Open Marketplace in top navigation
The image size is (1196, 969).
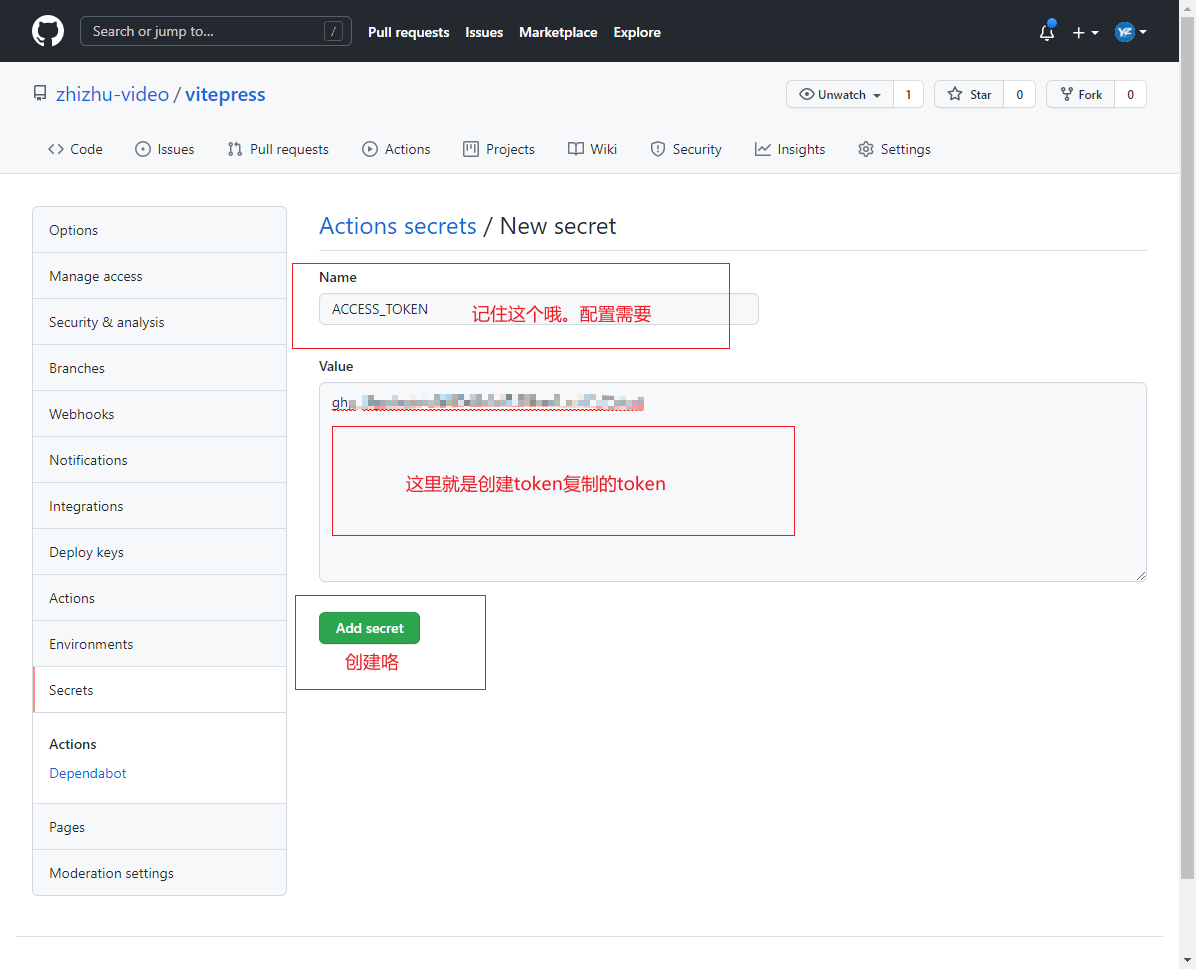[558, 32]
